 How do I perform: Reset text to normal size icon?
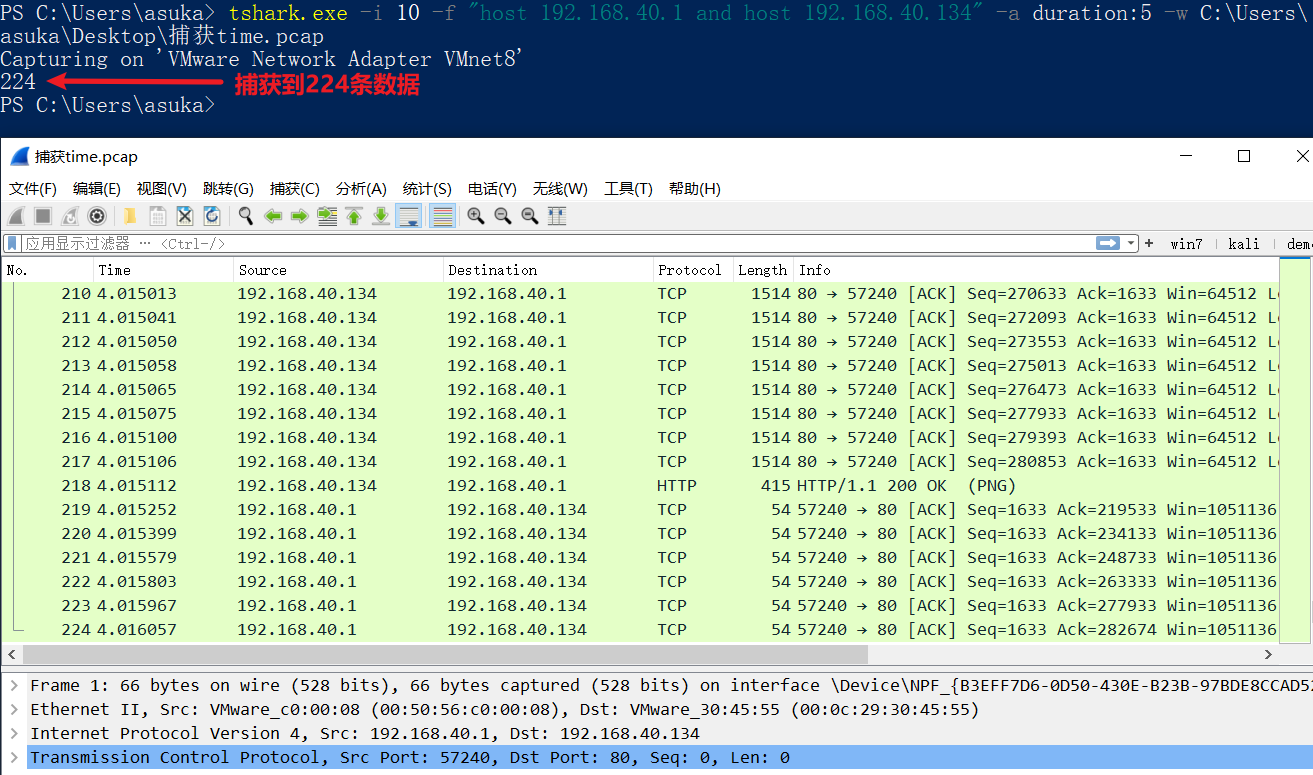click(x=530, y=216)
